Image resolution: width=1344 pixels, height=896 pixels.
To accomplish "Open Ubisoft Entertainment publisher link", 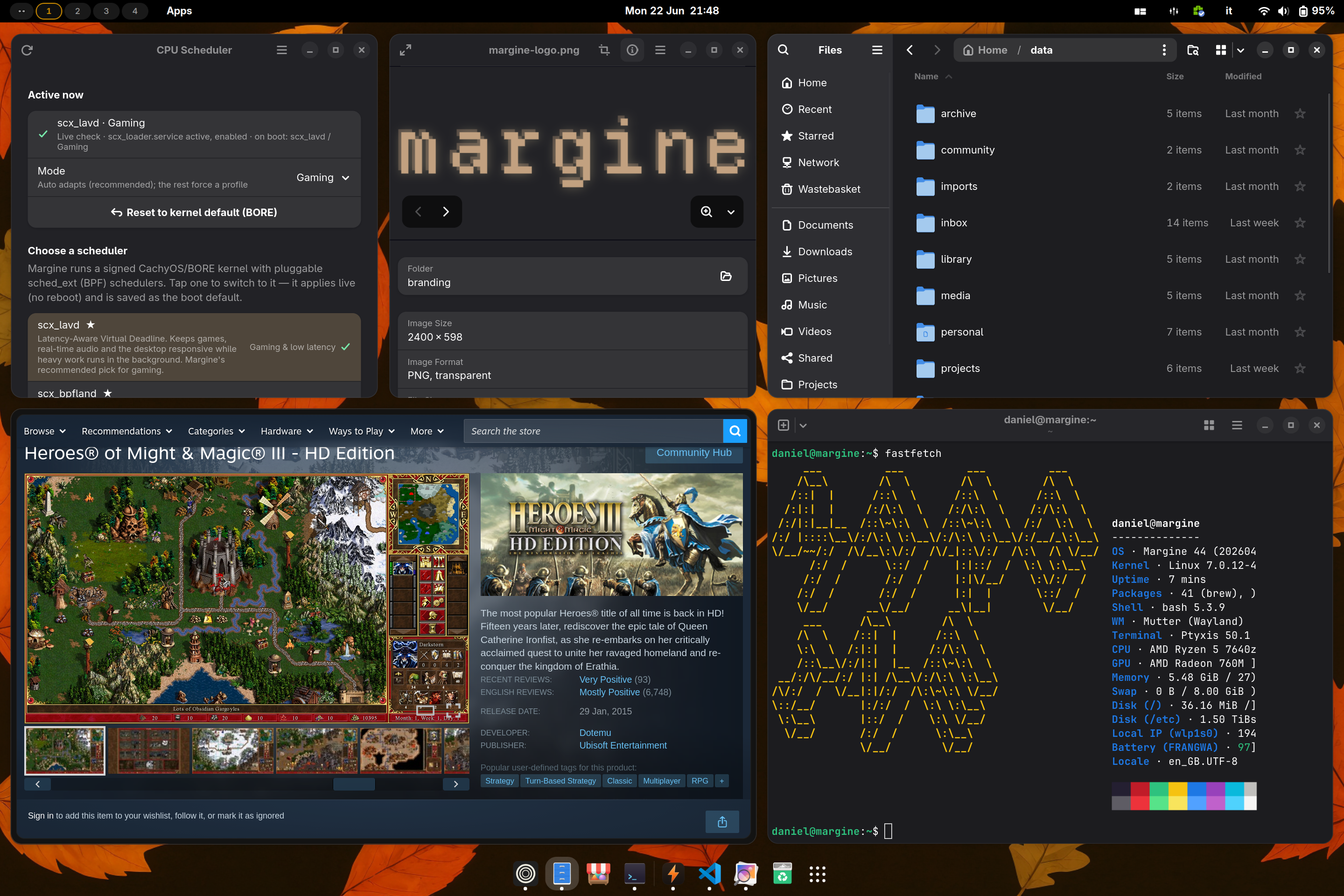I will (623, 745).
